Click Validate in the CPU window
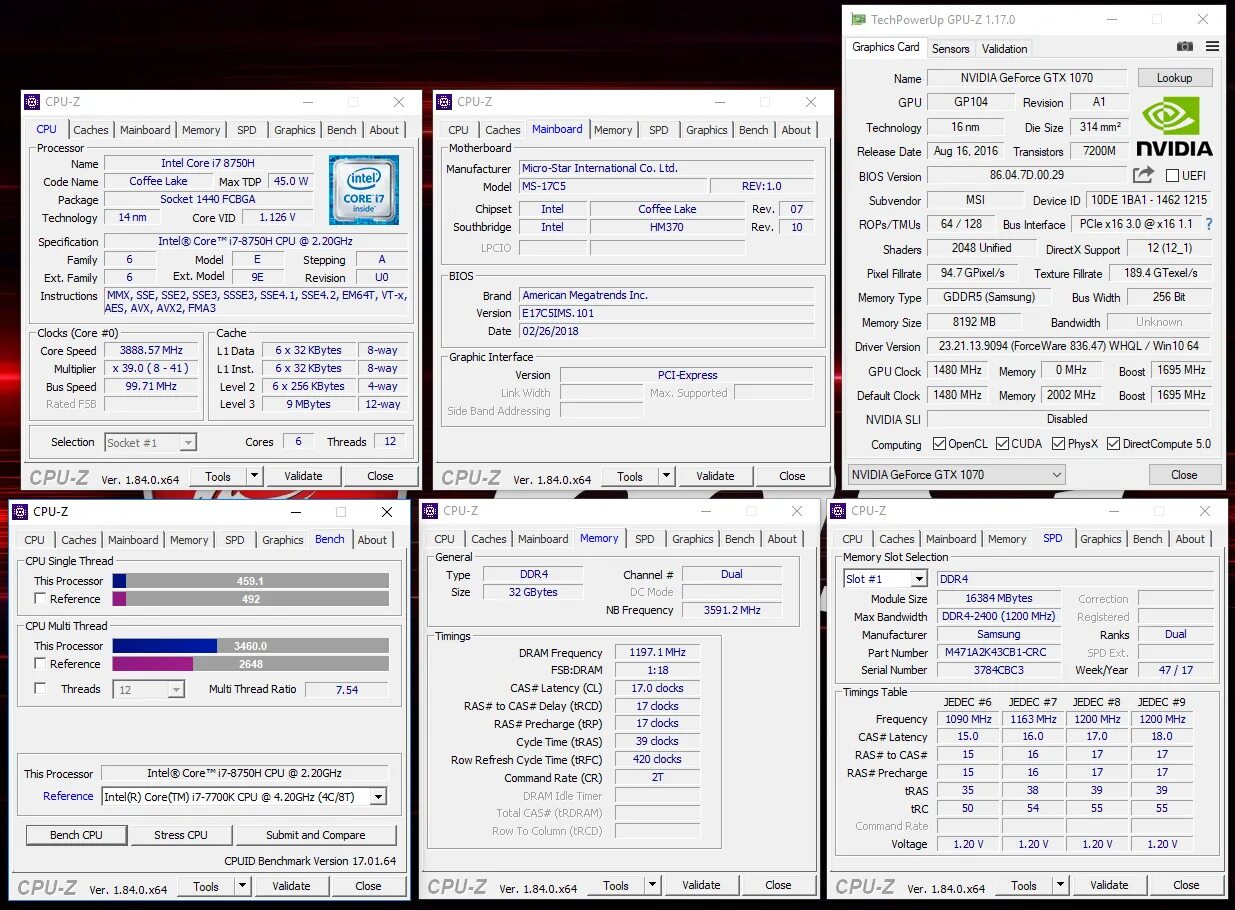Image resolution: width=1235 pixels, height=910 pixels. [303, 476]
